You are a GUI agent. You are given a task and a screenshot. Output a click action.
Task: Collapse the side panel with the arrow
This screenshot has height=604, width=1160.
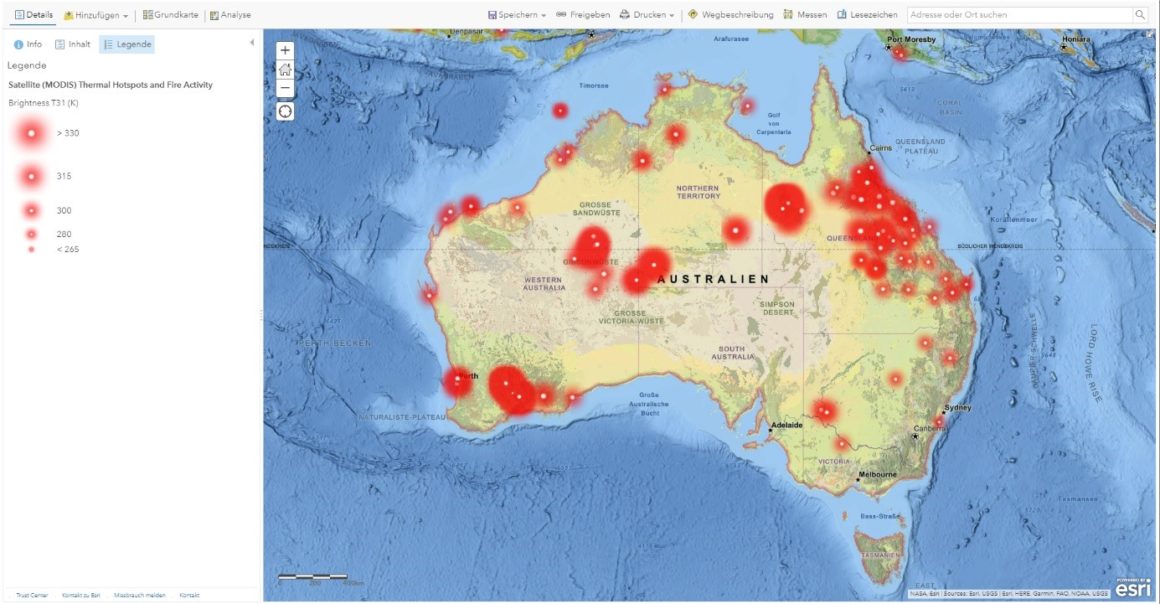(252, 43)
